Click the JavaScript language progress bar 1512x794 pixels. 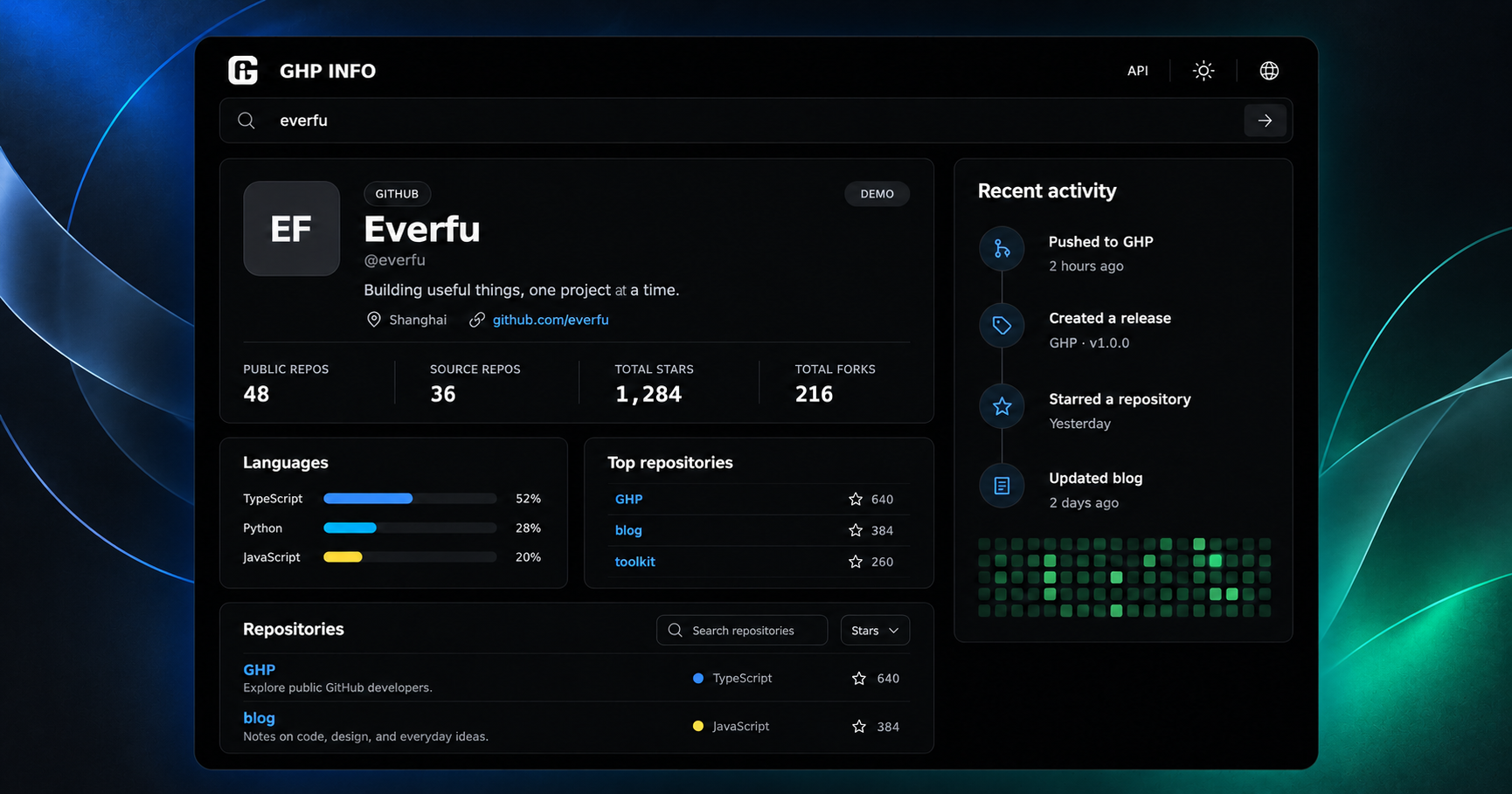(410, 557)
